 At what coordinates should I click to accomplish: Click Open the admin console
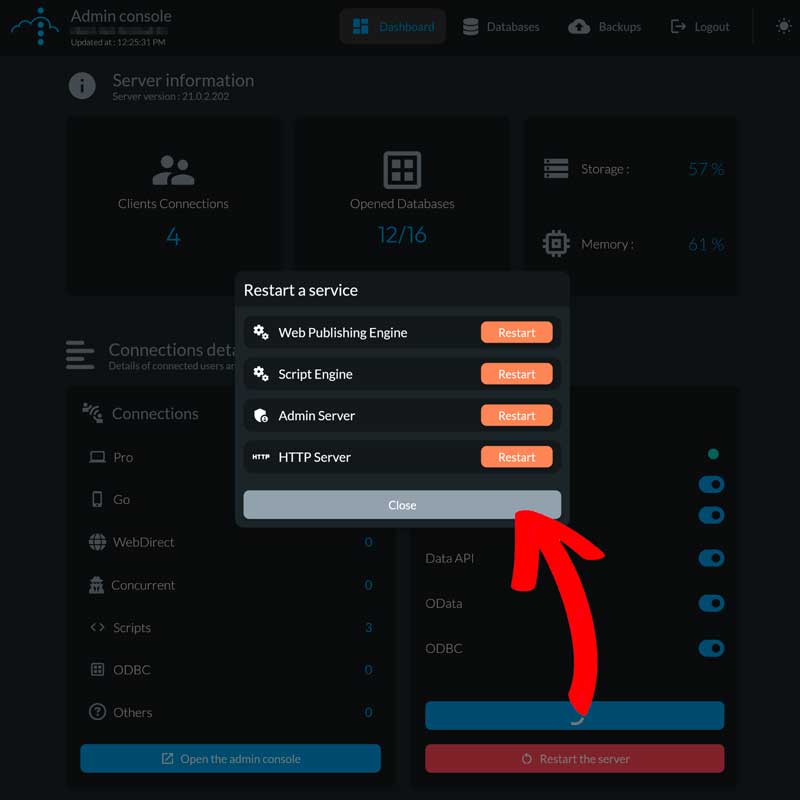tap(230, 759)
